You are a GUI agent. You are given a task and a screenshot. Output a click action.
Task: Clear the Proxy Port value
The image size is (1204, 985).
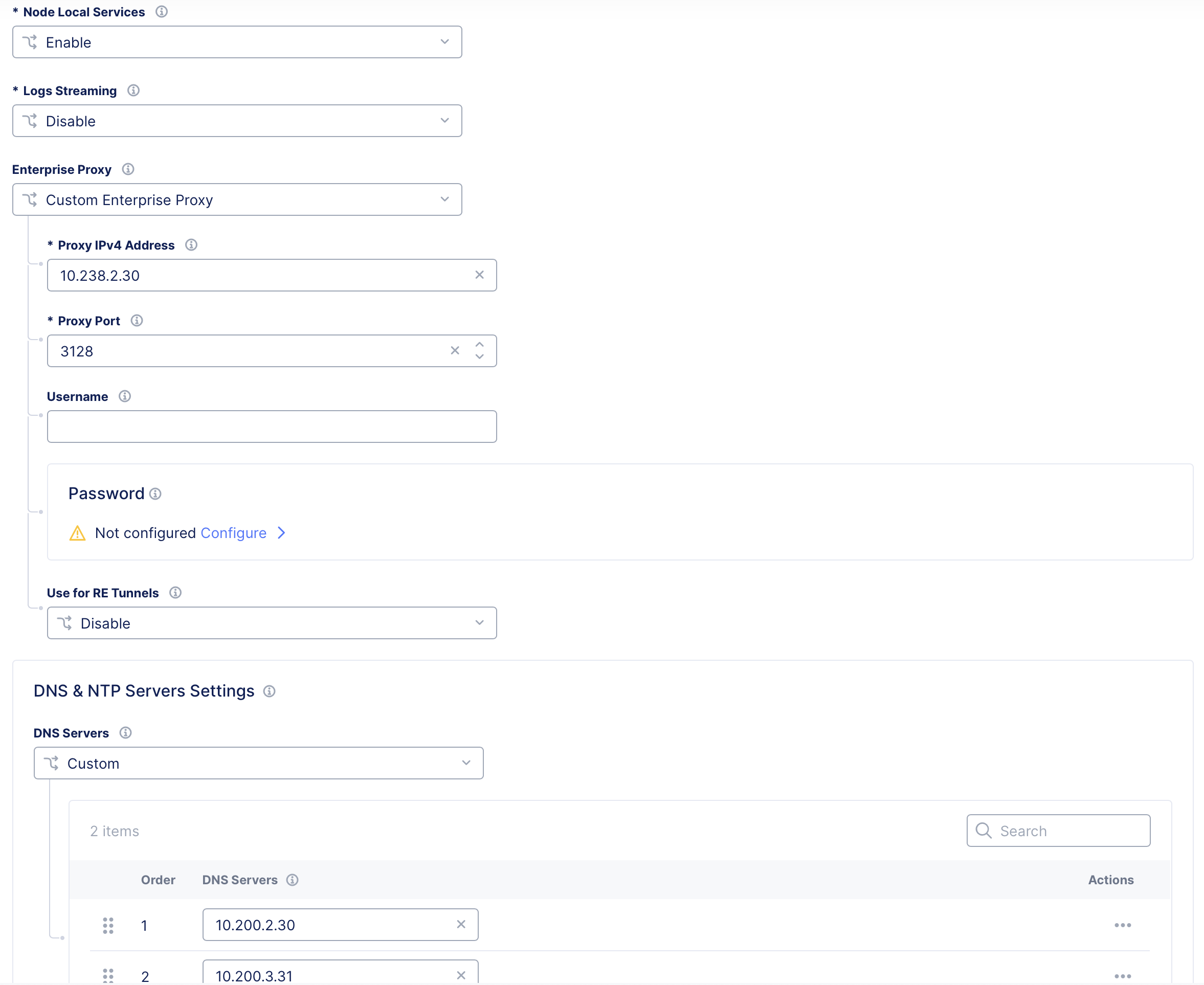(455, 351)
